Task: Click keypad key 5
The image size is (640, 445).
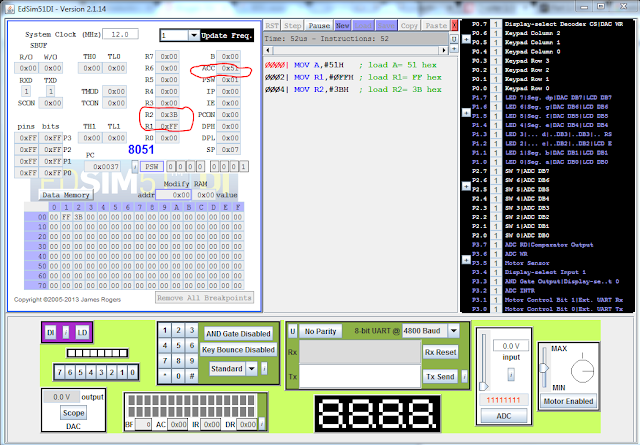Action: tap(178, 345)
